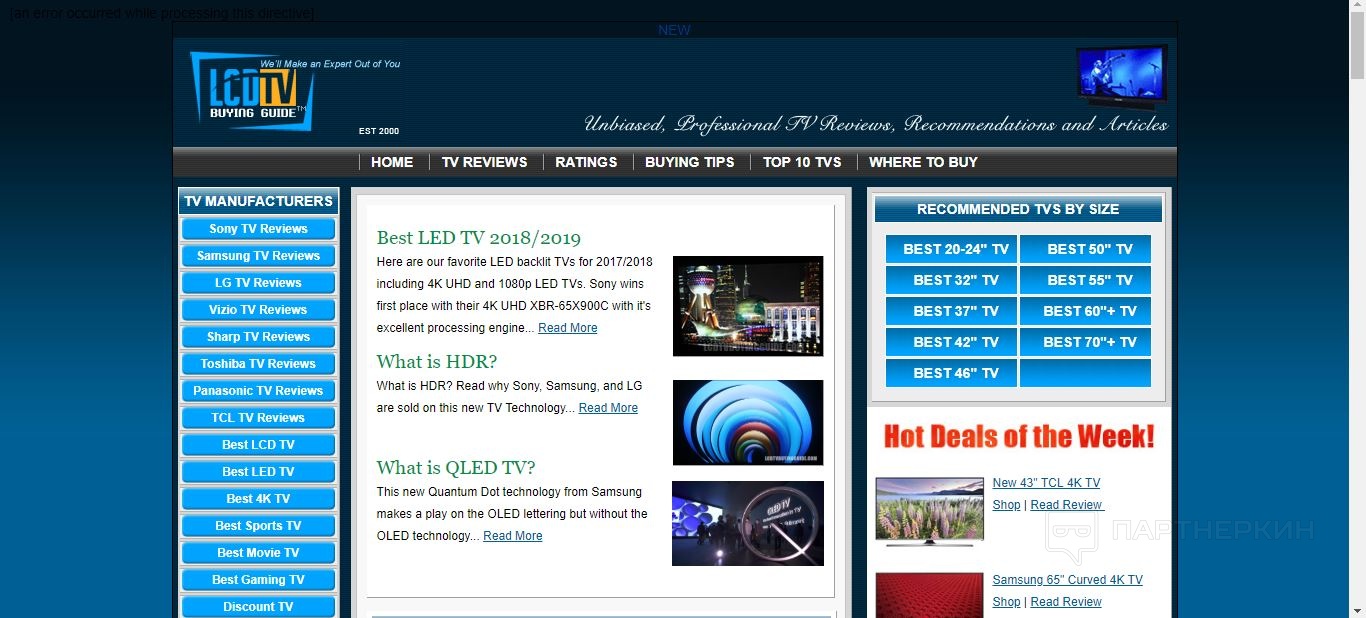Open Best 4K TV sidebar button
1366x618 pixels.
click(x=258, y=499)
